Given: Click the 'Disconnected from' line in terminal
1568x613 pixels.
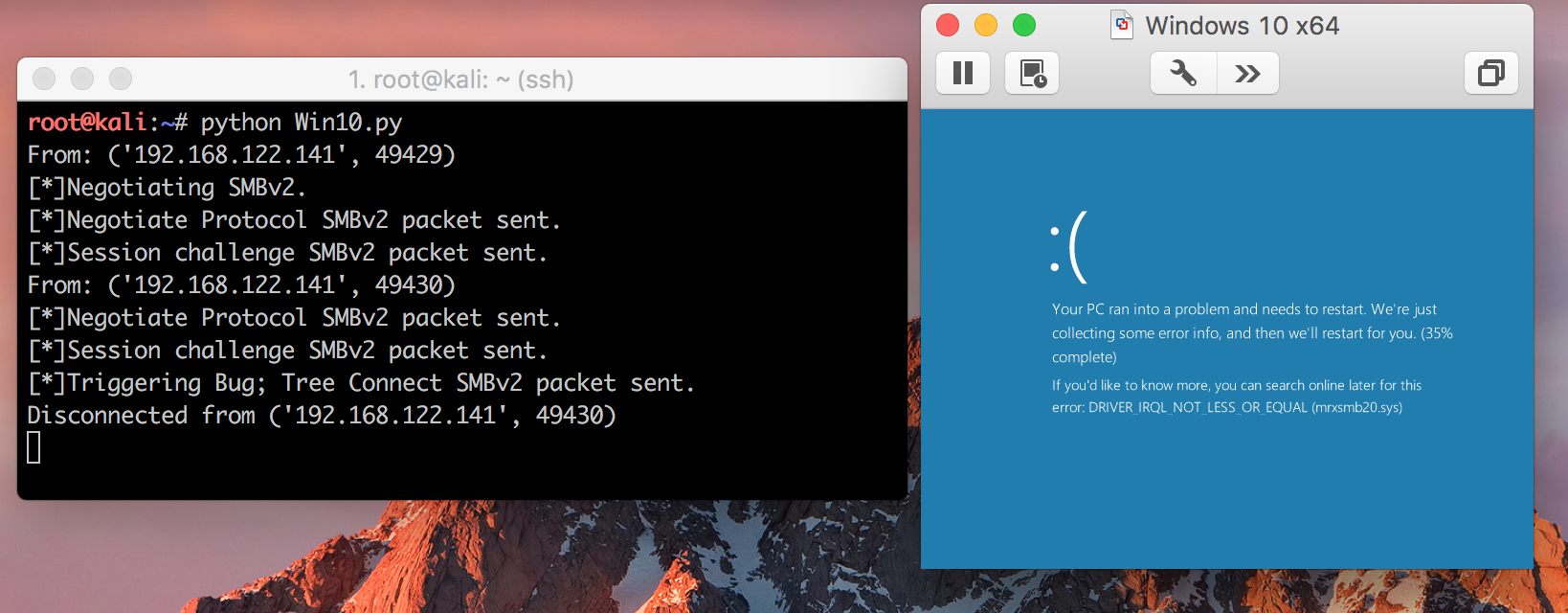Looking at the screenshot, I should pos(322,415).
